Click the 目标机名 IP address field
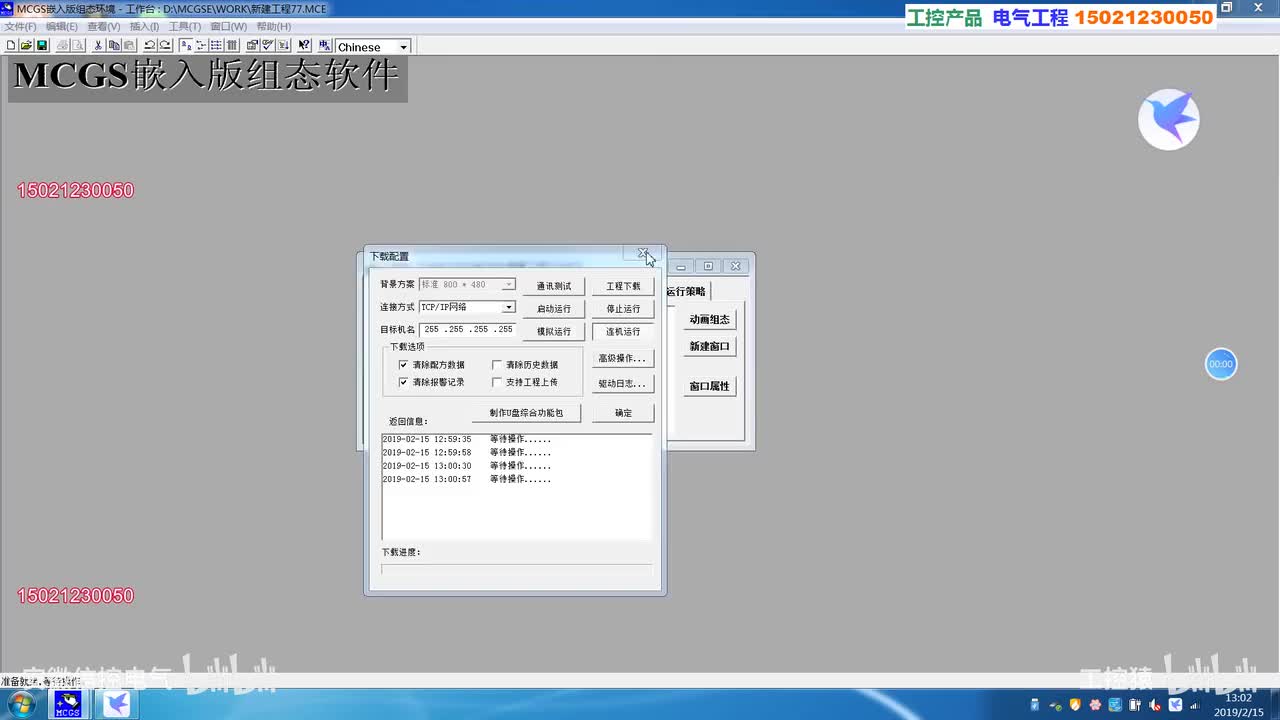The image size is (1280, 720). click(467, 329)
